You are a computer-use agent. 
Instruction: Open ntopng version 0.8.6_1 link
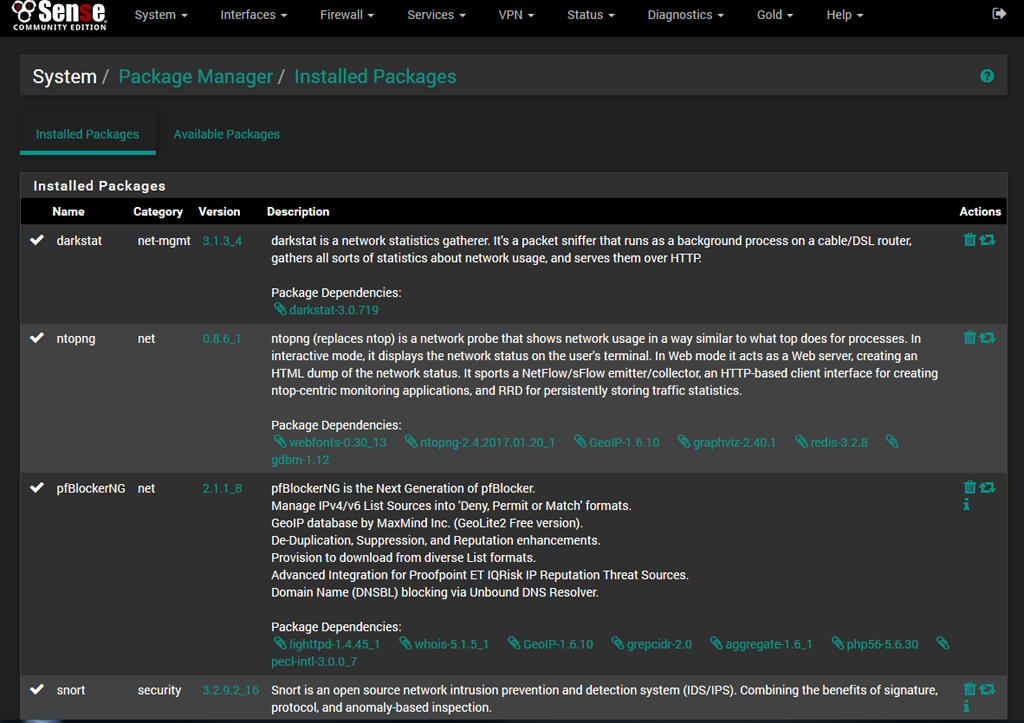tap(221, 338)
